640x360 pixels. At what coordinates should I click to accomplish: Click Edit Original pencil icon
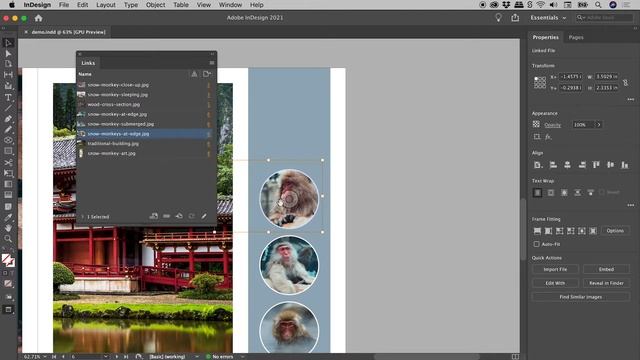204,216
